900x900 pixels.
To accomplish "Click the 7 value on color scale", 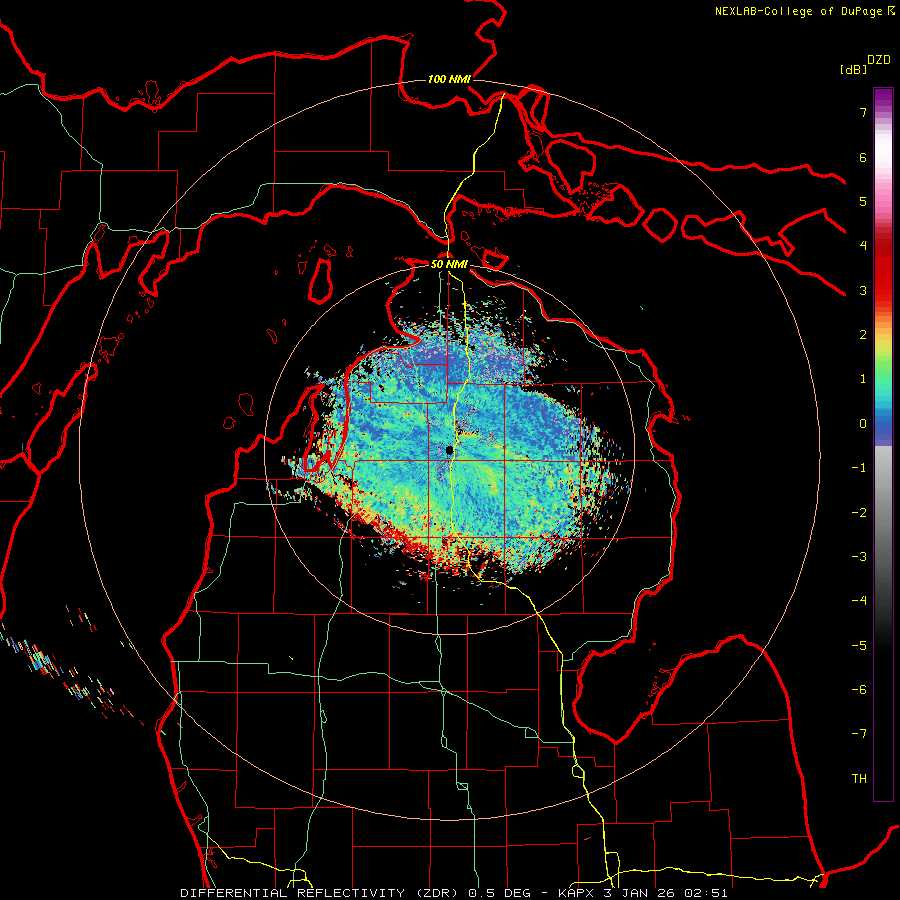I will tap(863, 112).
